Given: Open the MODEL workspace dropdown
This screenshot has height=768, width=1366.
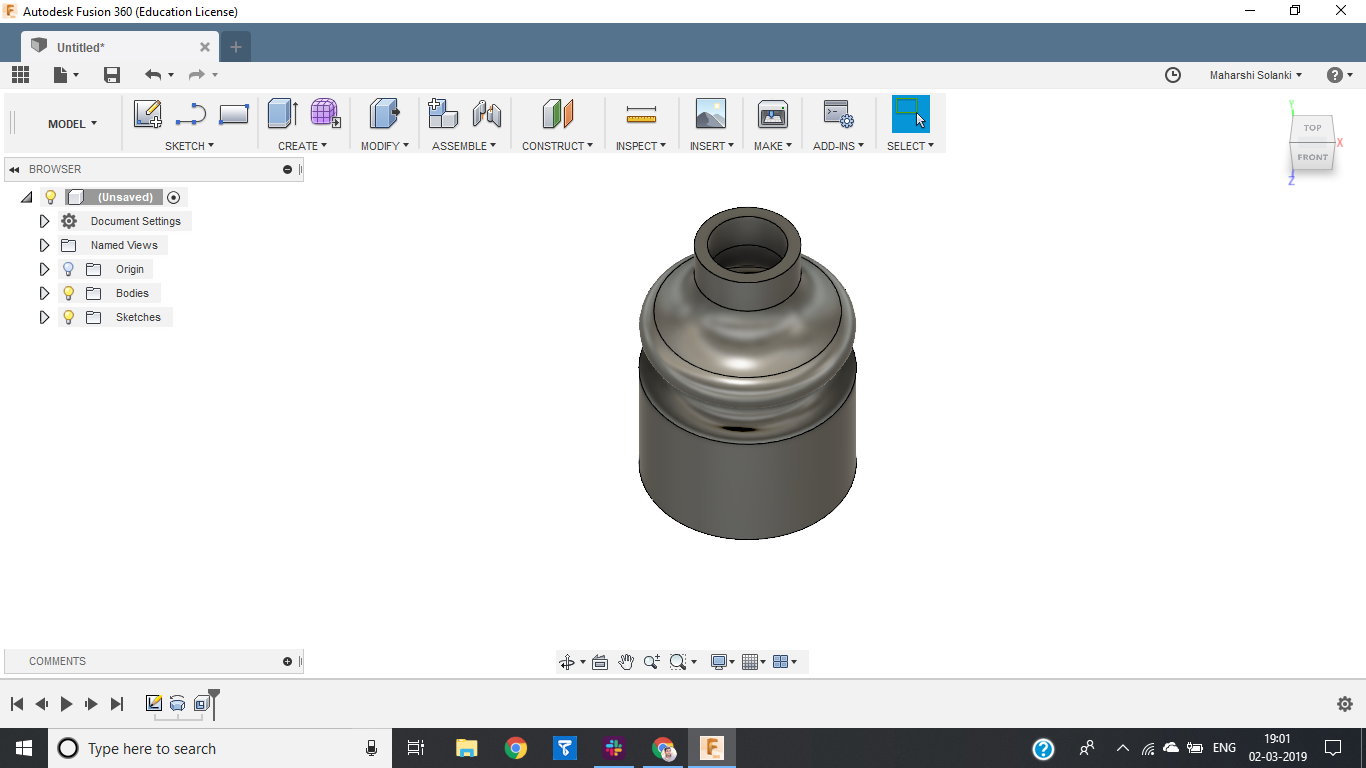Looking at the screenshot, I should 73,124.
